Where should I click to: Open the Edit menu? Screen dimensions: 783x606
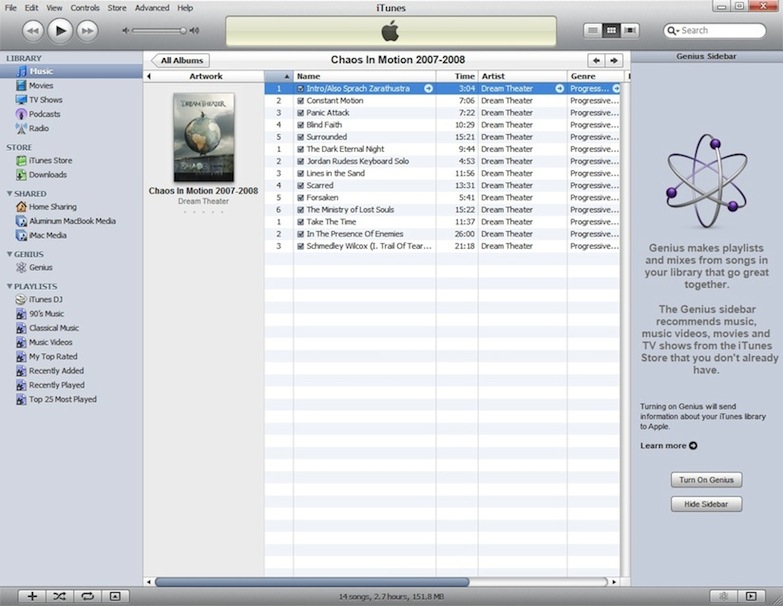pyautogui.click(x=31, y=8)
